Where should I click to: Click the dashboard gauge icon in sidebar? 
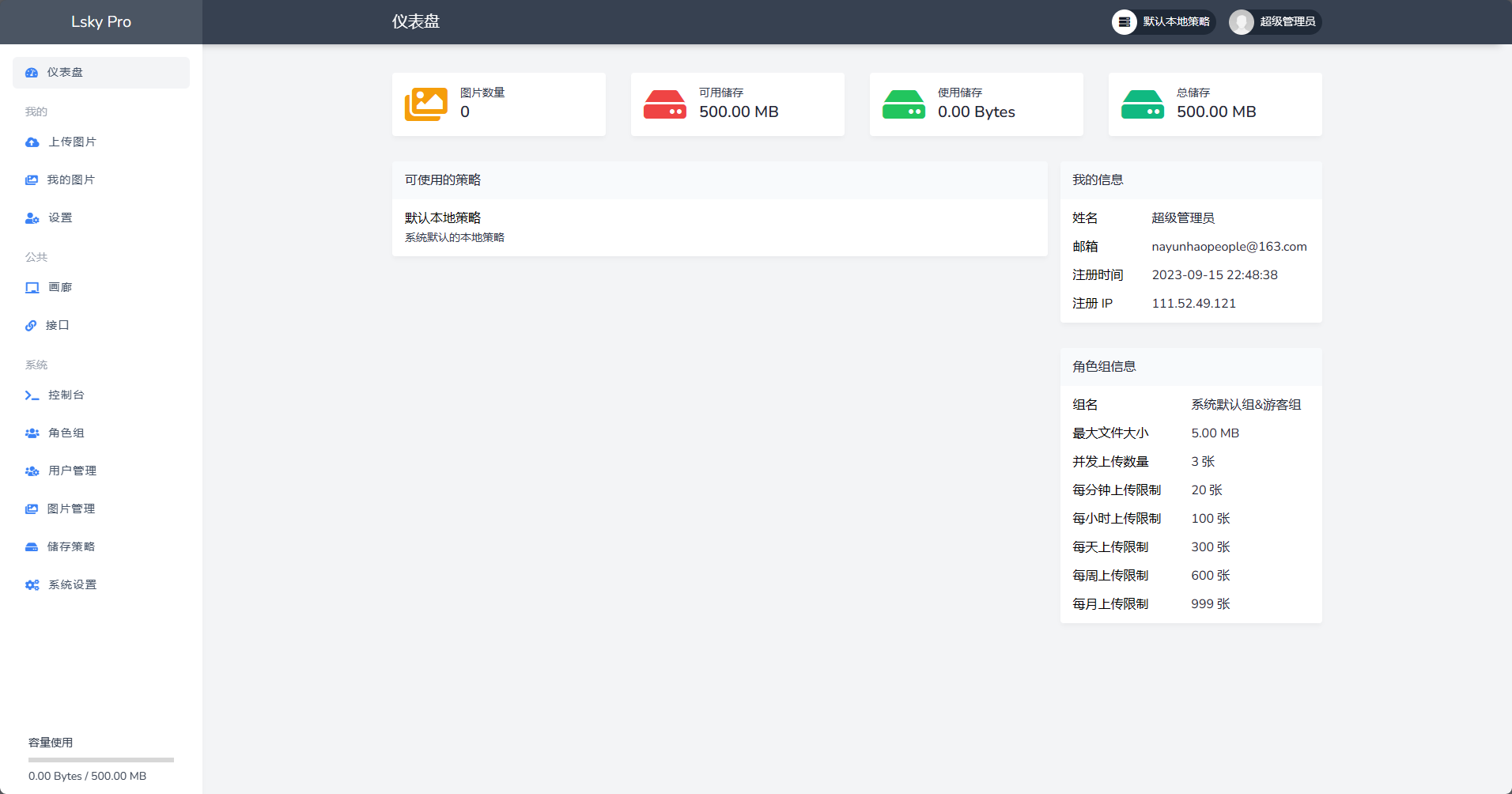click(32, 73)
